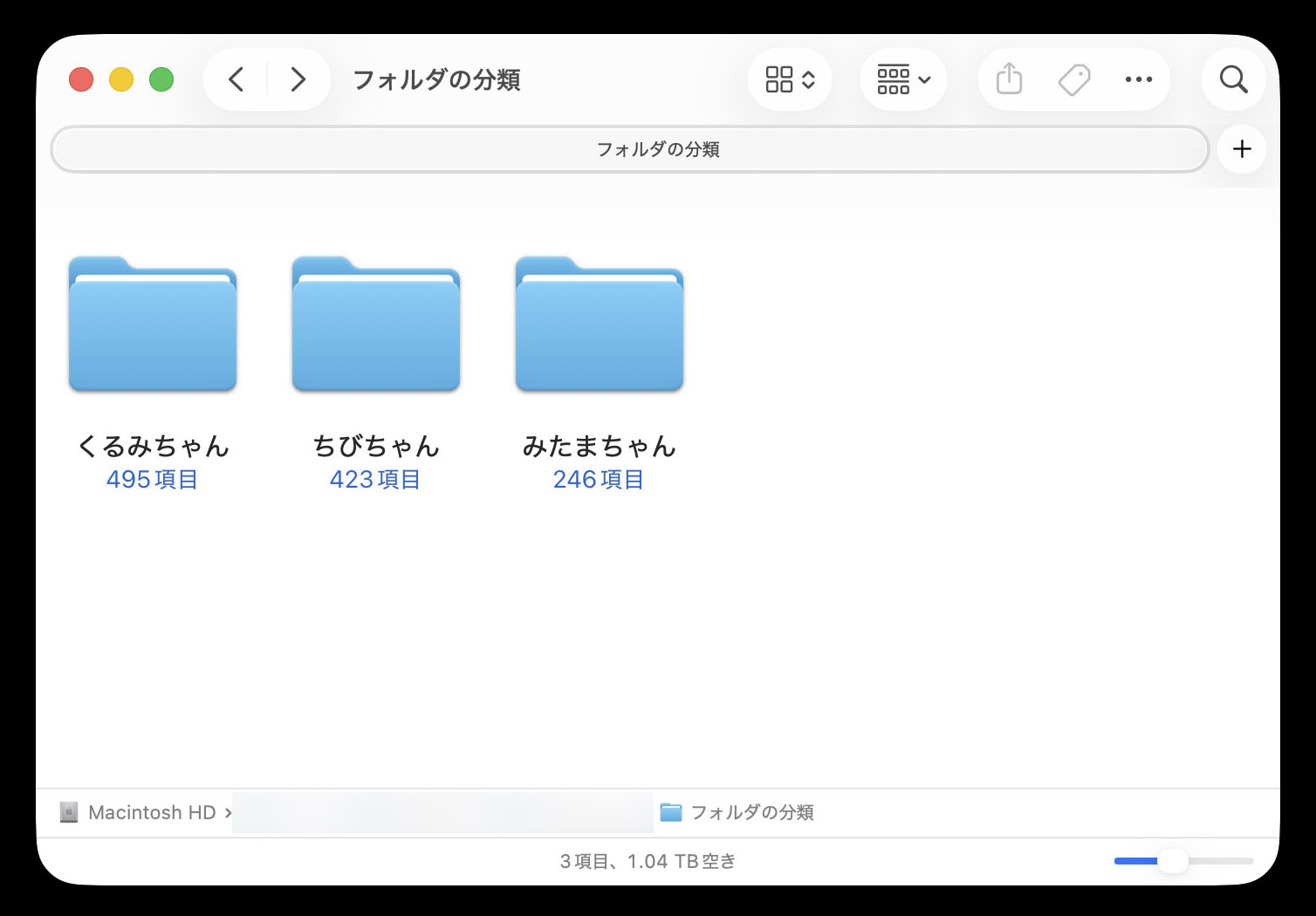Image resolution: width=1316 pixels, height=916 pixels.
Task: Click the Macintosh HD icon in the path bar
Action: coord(68,812)
